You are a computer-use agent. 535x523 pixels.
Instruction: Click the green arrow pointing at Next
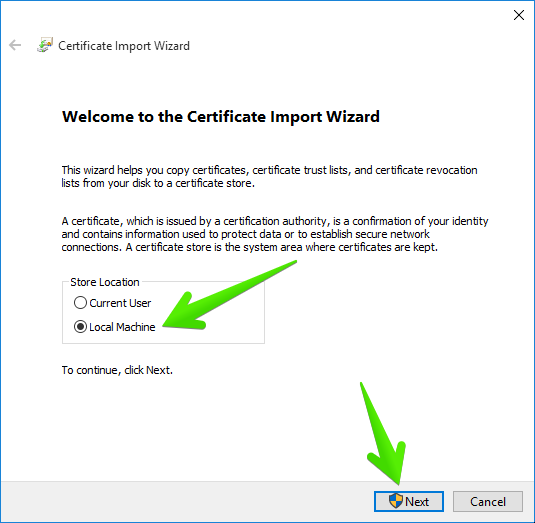coord(384,434)
